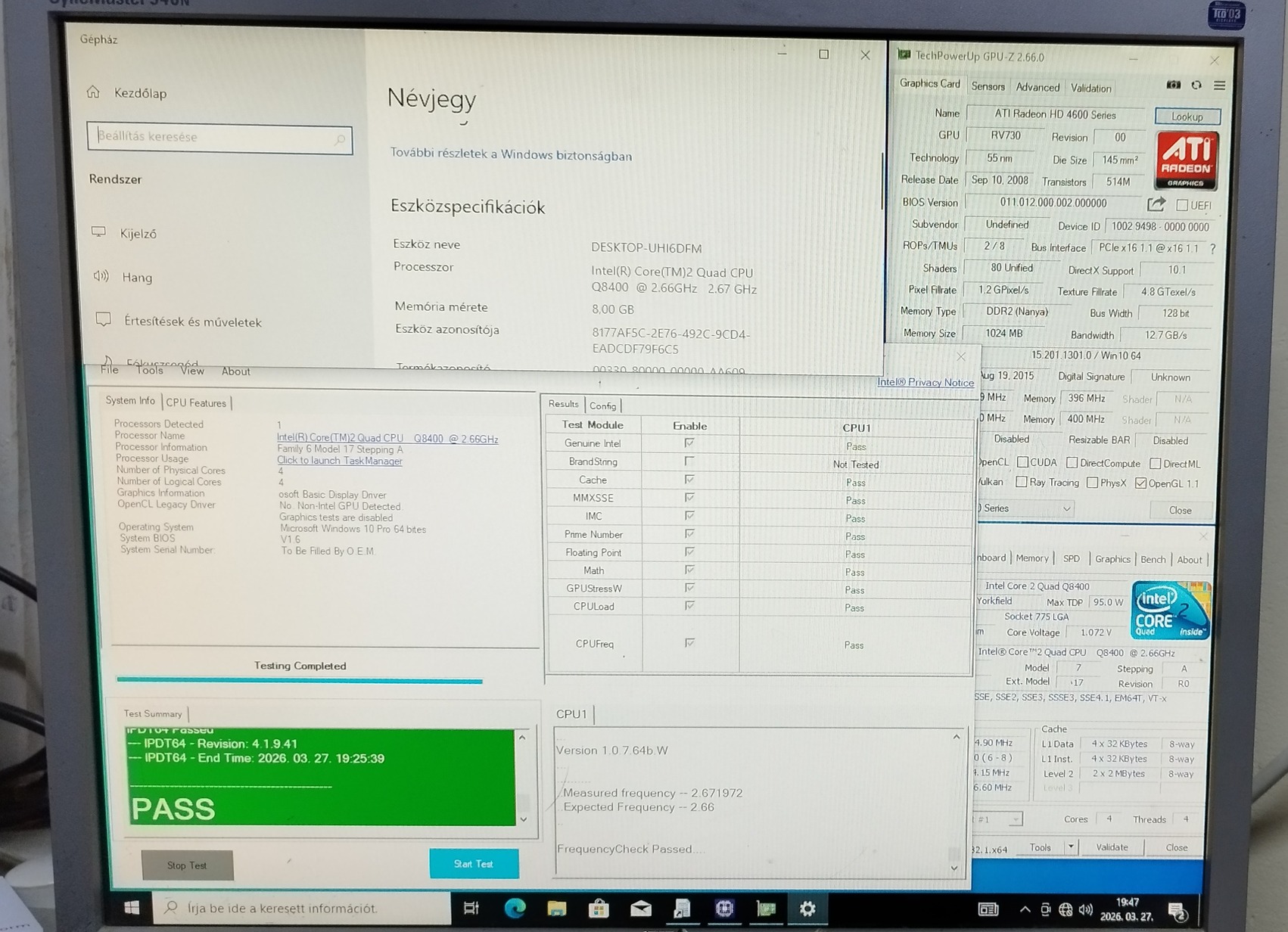Click Testing Completed progress bar
1288x932 pixels.
tap(300, 680)
